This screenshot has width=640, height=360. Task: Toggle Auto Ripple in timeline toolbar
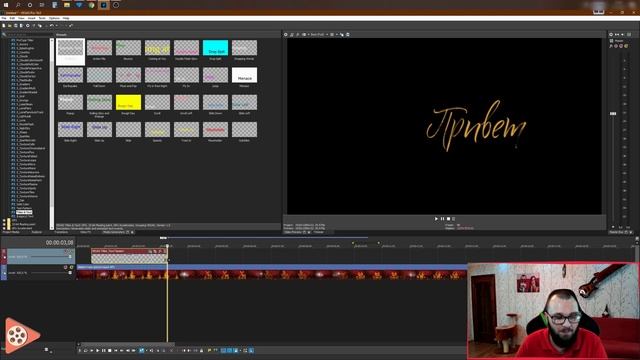tap(236, 350)
